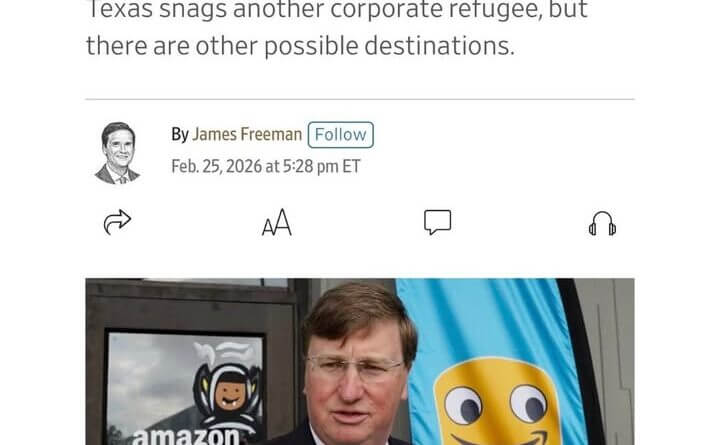
Task: Click the author portrait sketch
Action: 117,153
